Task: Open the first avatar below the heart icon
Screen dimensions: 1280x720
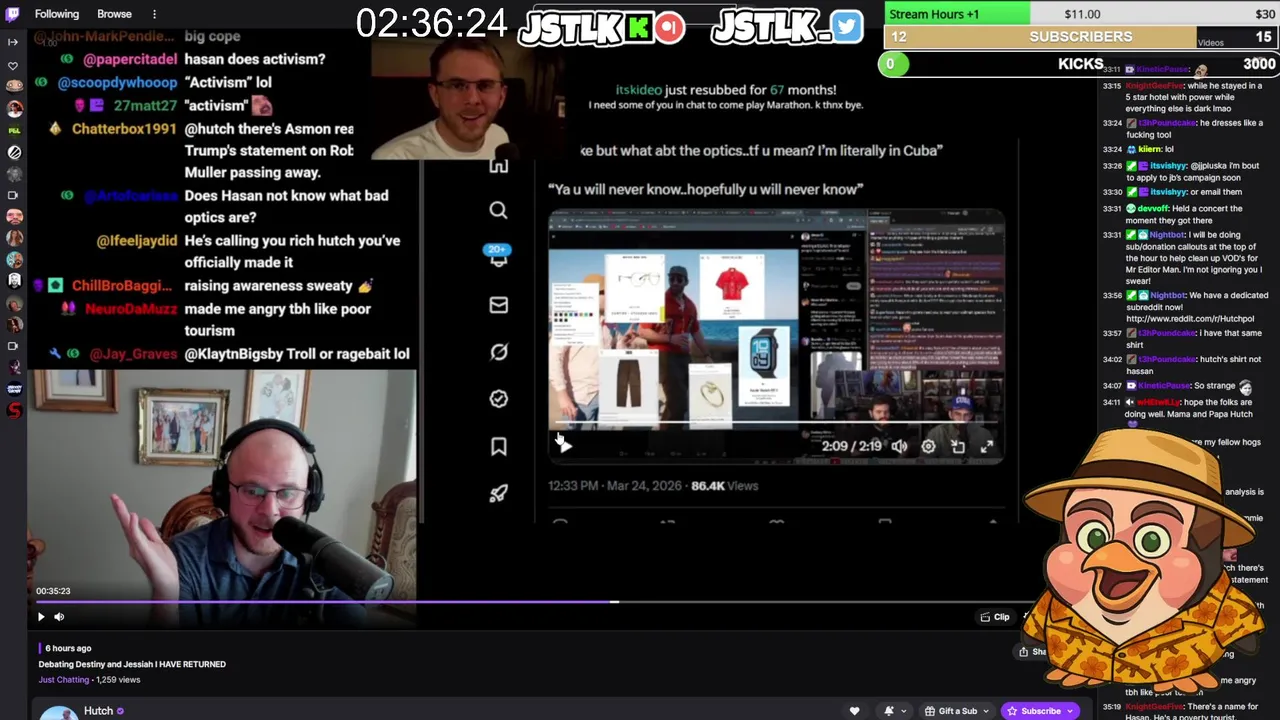Action: pyautogui.click(x=14, y=87)
